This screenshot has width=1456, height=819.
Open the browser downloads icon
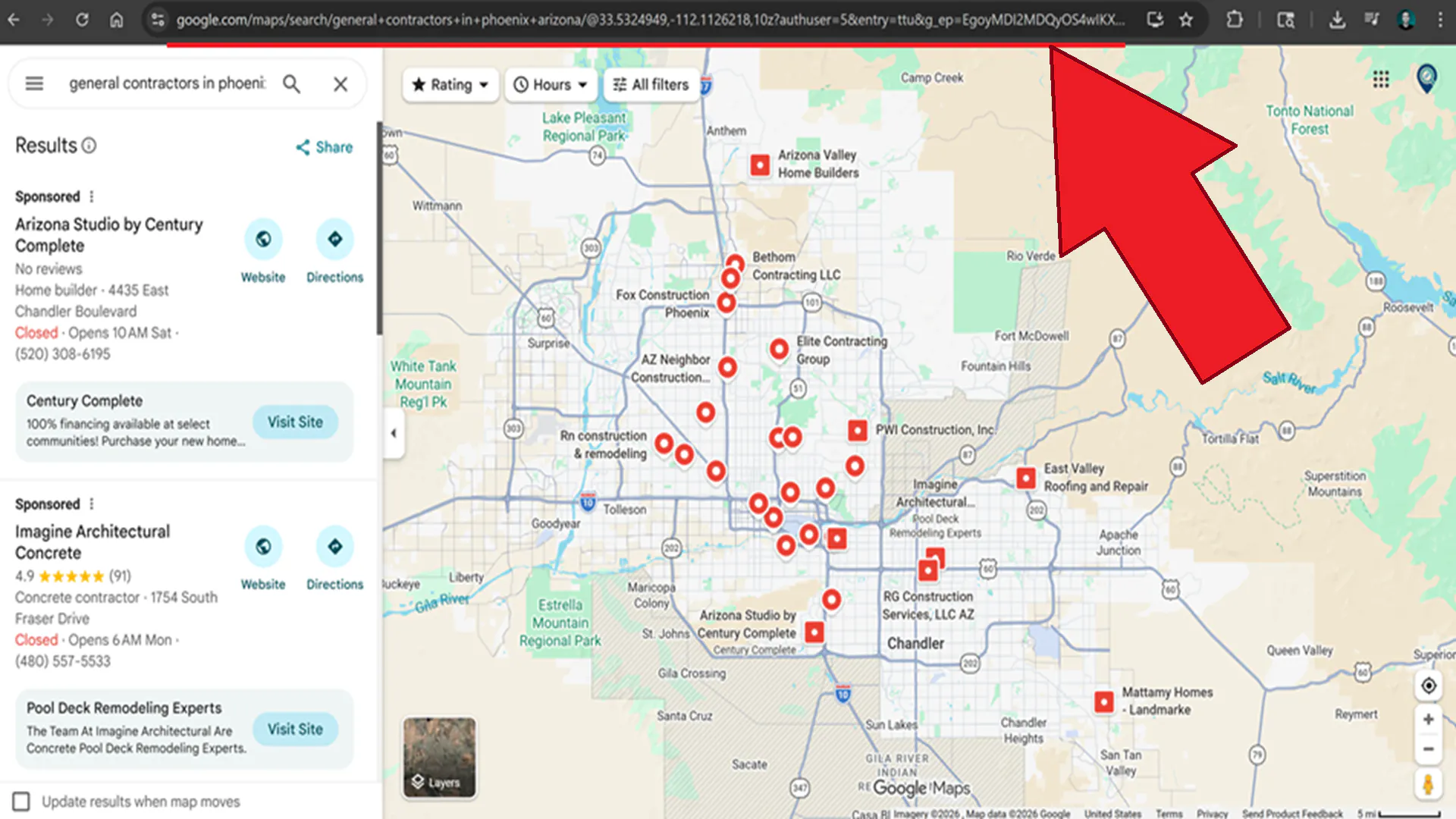pos(1338,20)
